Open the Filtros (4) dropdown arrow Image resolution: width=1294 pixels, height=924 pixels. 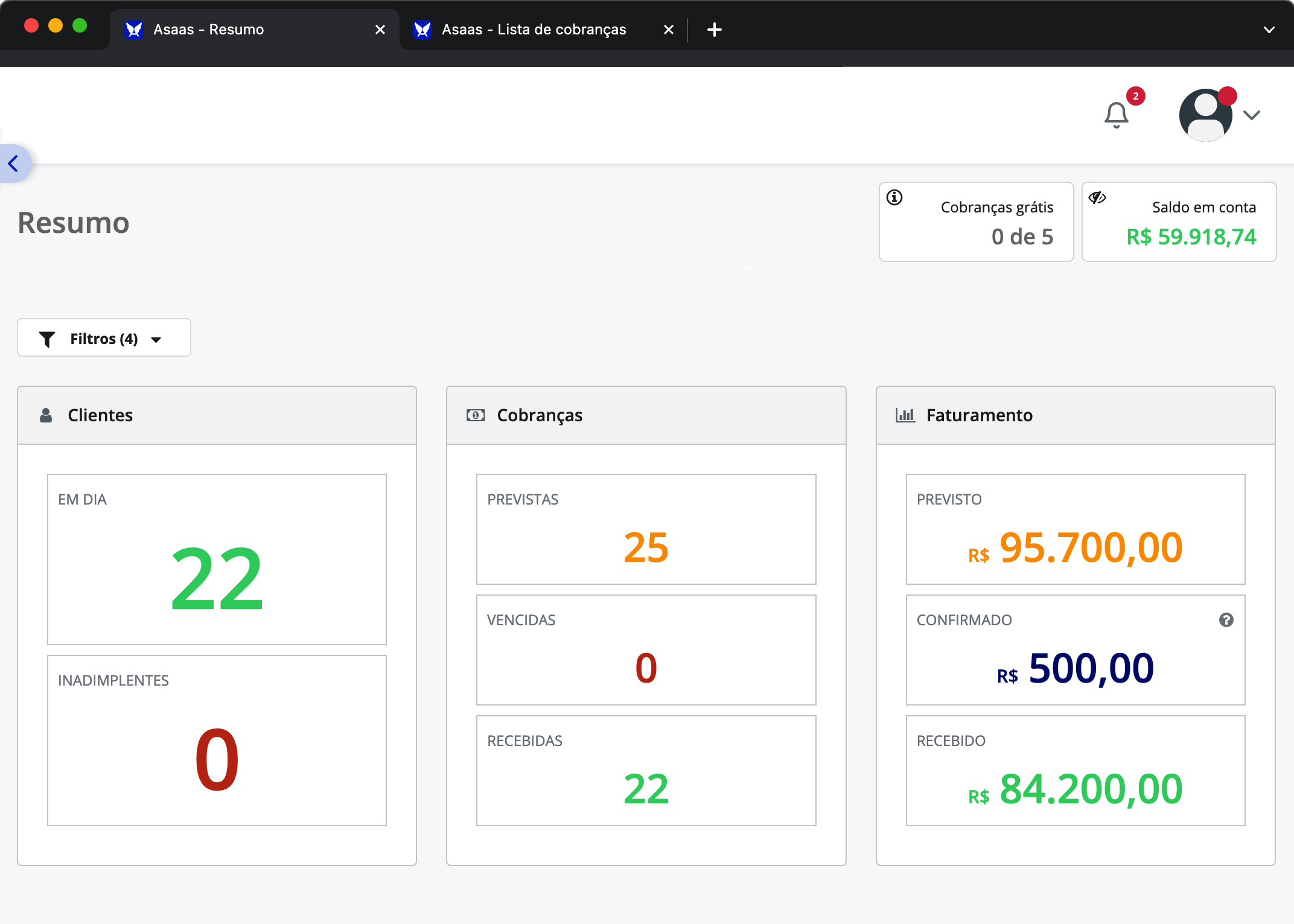point(156,340)
